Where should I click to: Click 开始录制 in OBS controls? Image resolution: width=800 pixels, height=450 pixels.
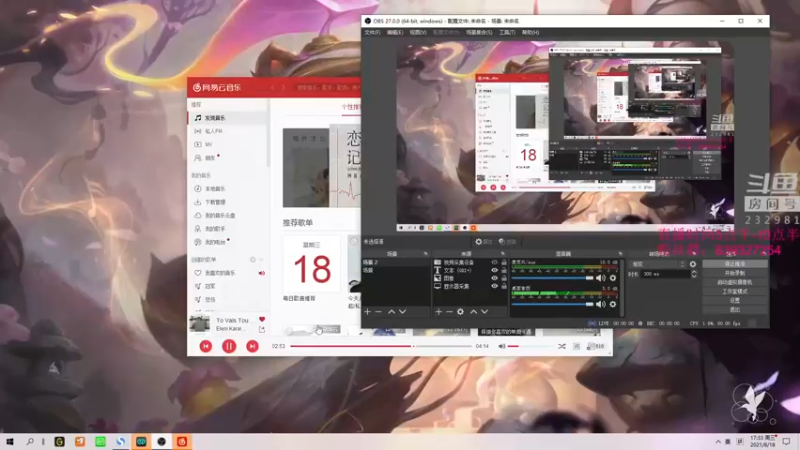[735, 273]
